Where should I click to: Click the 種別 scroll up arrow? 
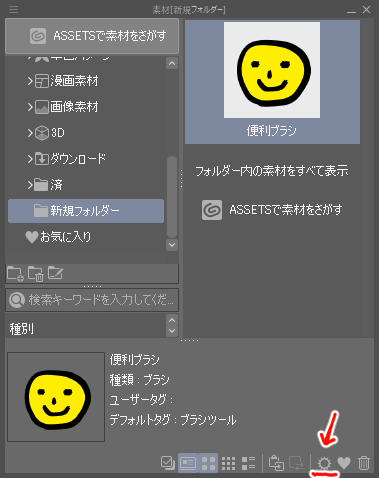(x=172, y=320)
